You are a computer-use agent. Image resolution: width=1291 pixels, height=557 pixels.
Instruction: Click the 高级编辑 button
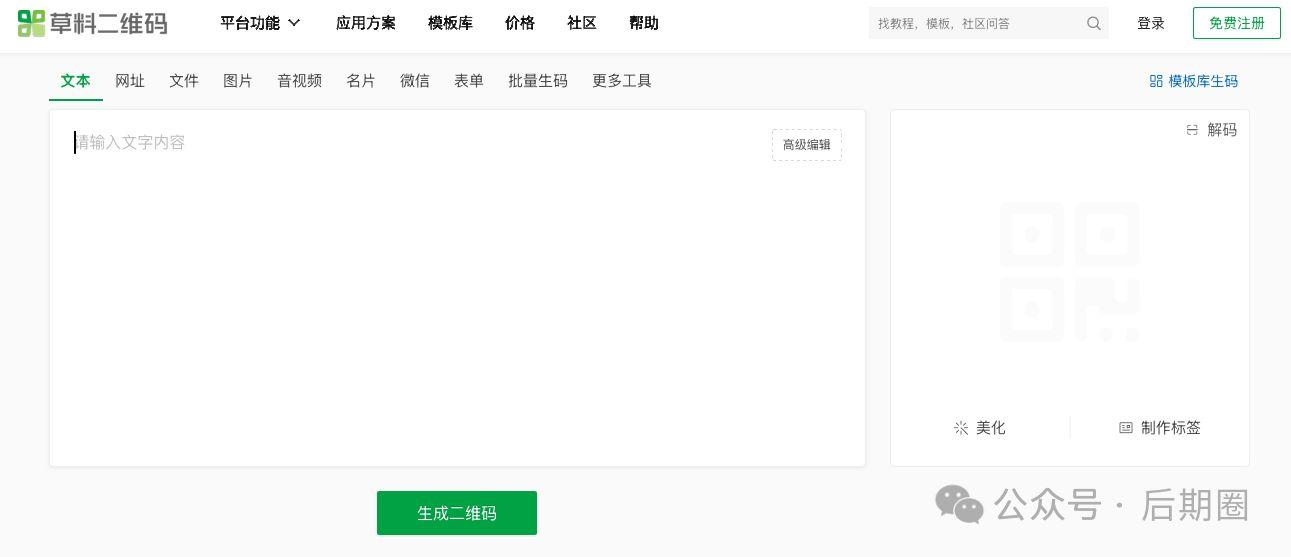pos(807,145)
